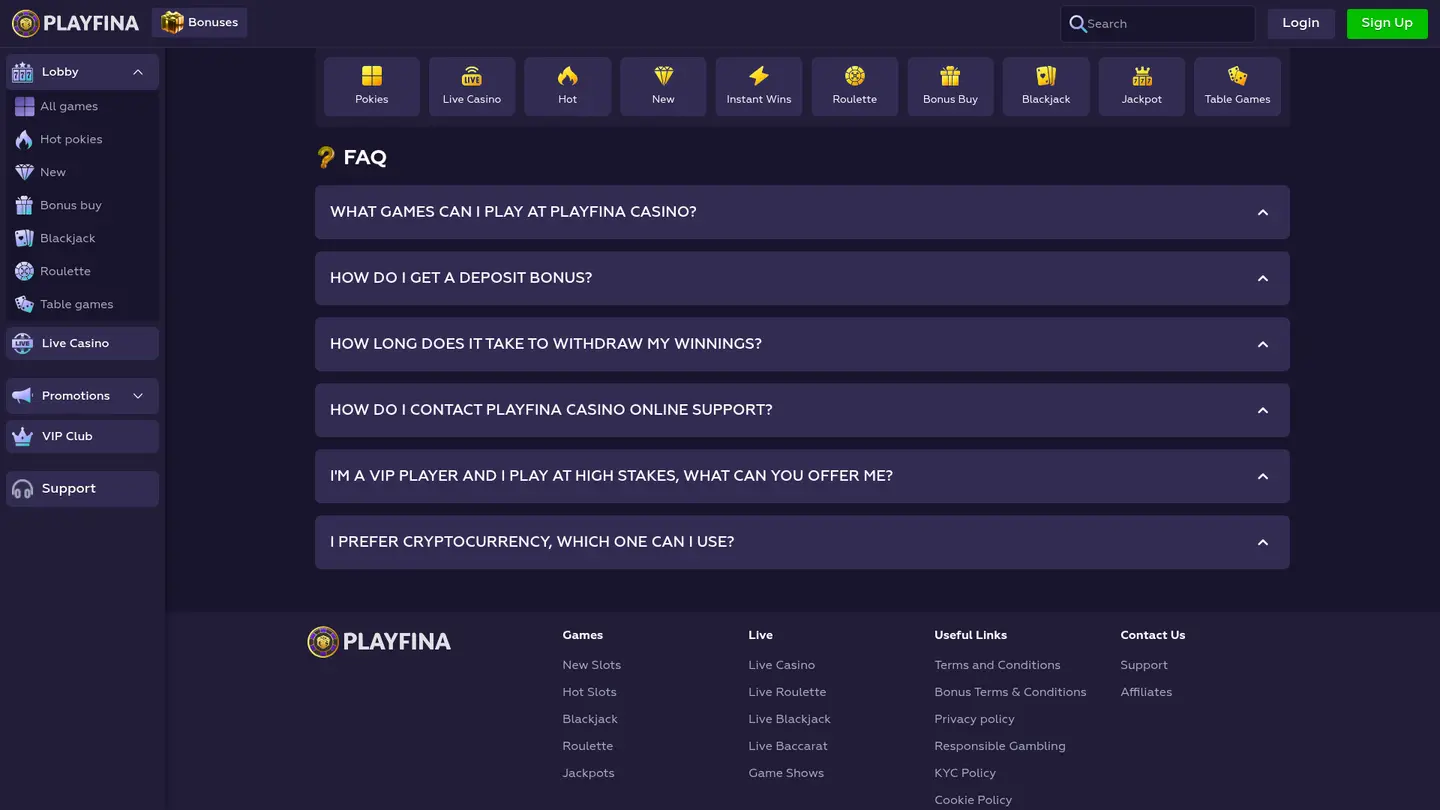
Task: Click the Playfina footer logo
Action: [x=379, y=642]
